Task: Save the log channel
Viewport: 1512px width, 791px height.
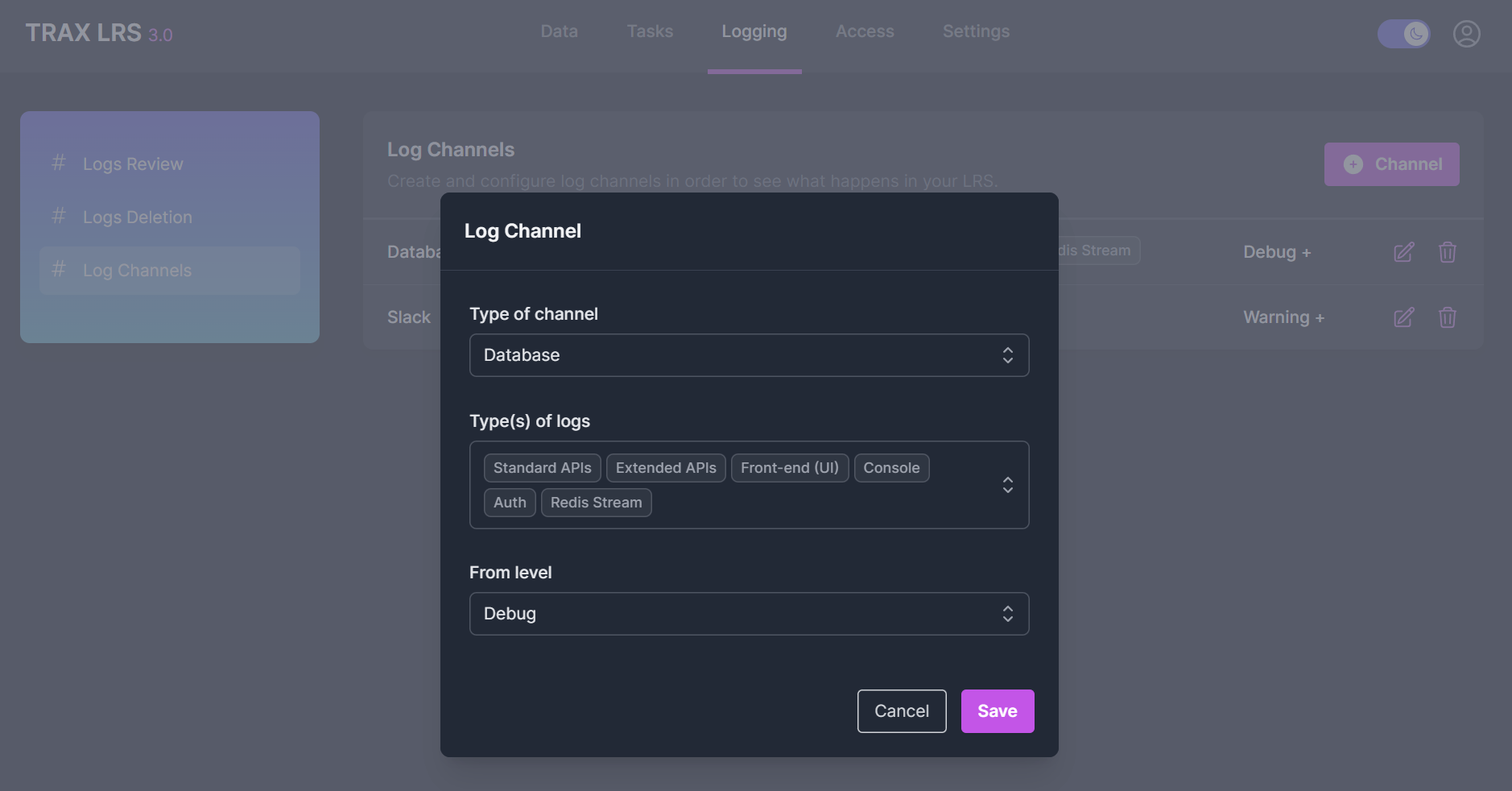Action: click(x=997, y=711)
